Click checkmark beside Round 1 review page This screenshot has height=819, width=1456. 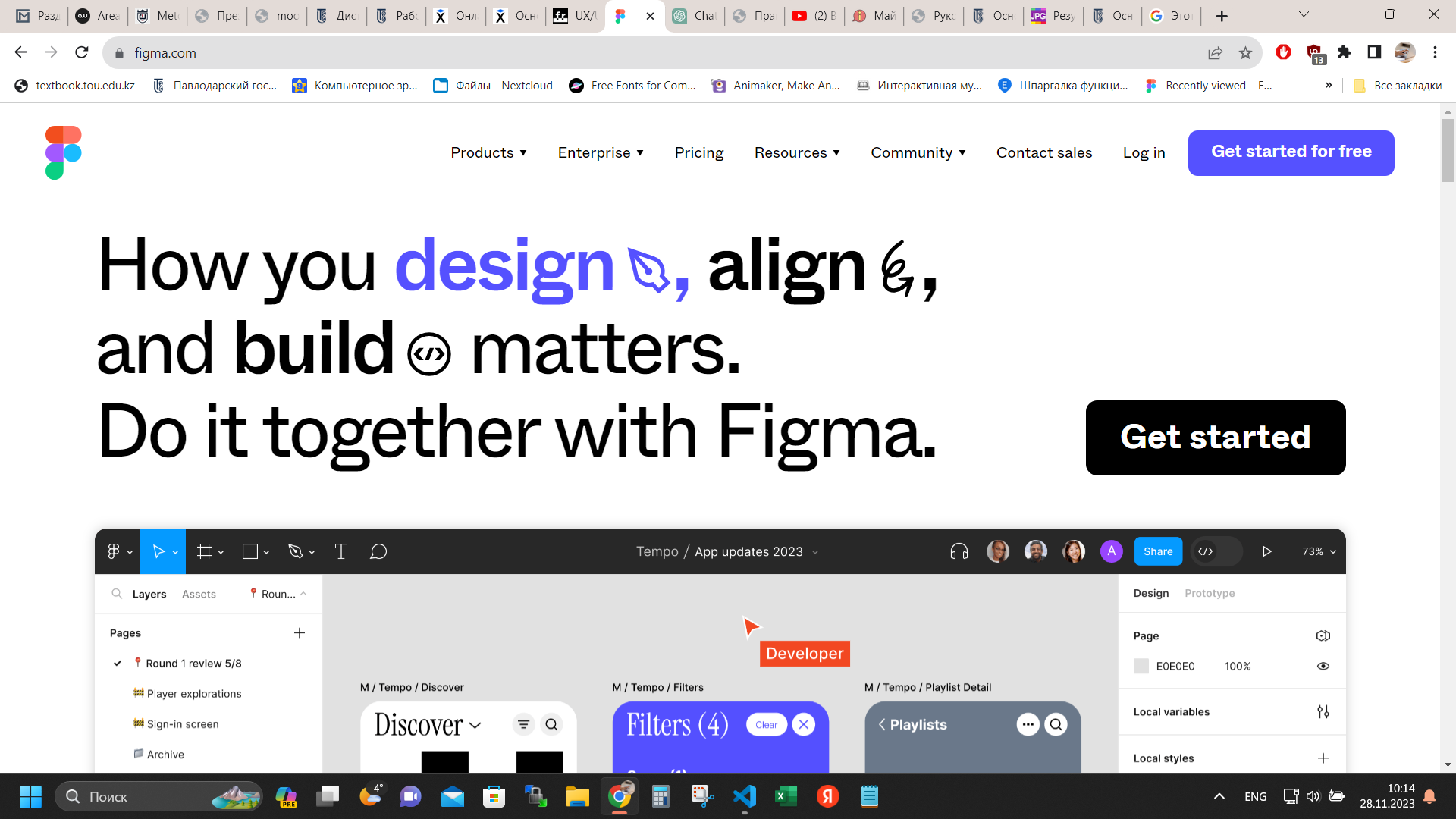click(x=118, y=663)
